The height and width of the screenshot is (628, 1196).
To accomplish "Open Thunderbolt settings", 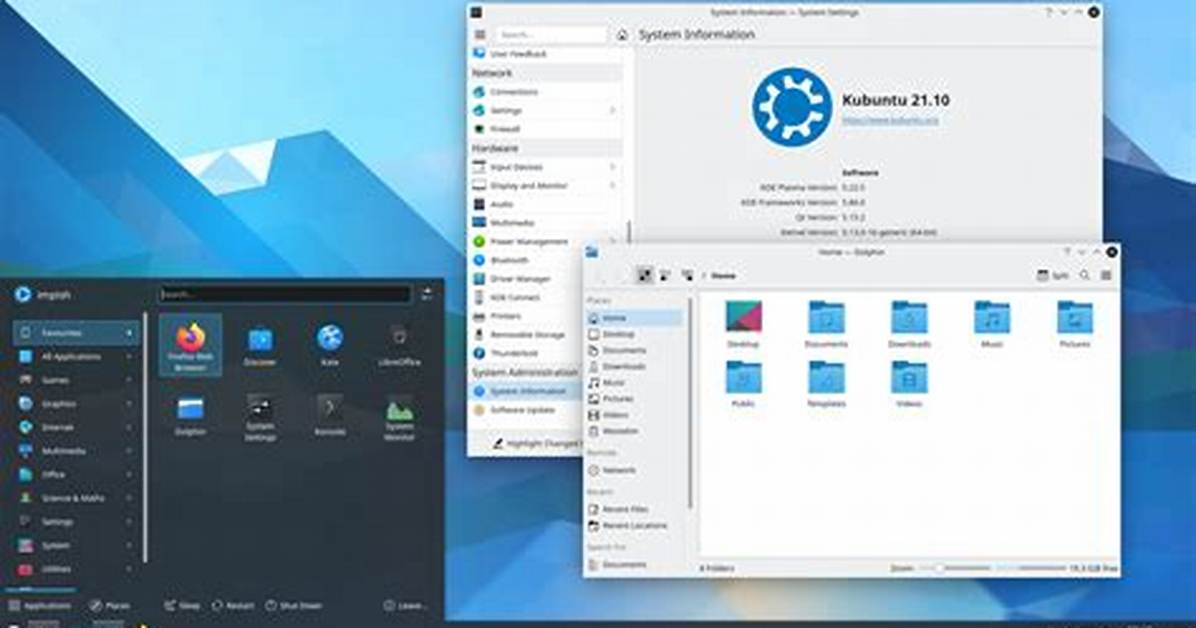I will (x=526, y=353).
